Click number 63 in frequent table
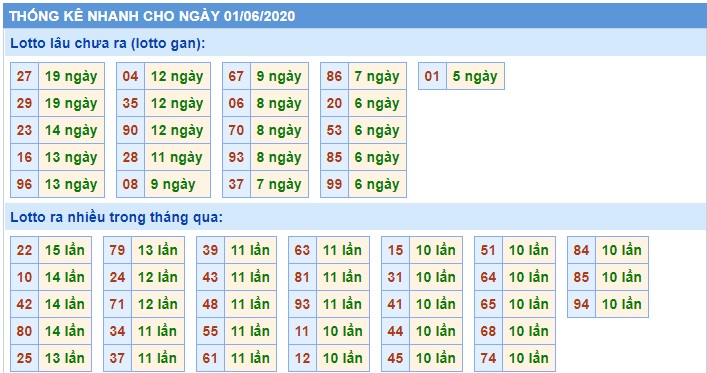The width and height of the screenshot is (707, 373). point(303,250)
